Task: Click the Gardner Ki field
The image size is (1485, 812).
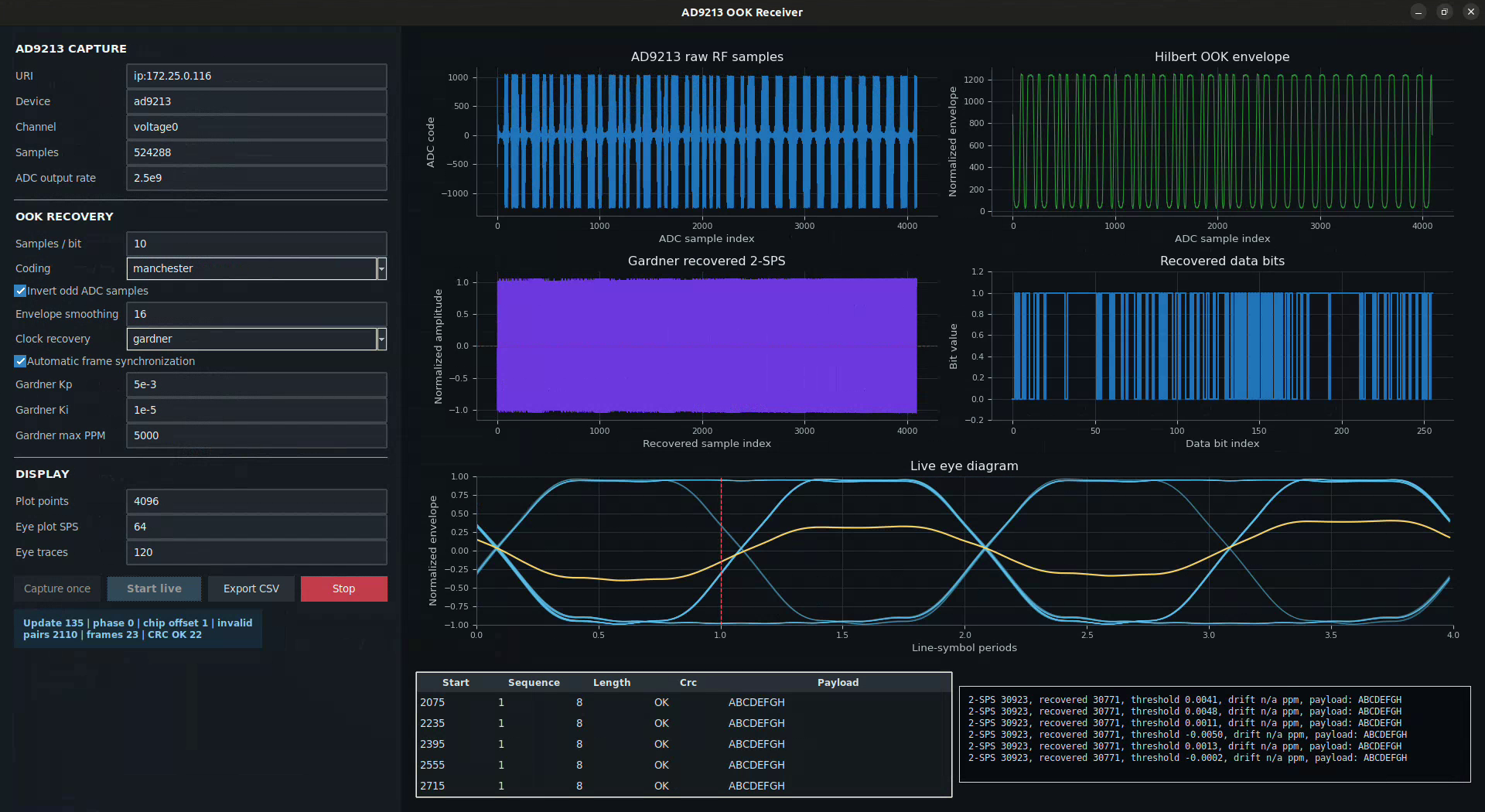Action: point(257,410)
